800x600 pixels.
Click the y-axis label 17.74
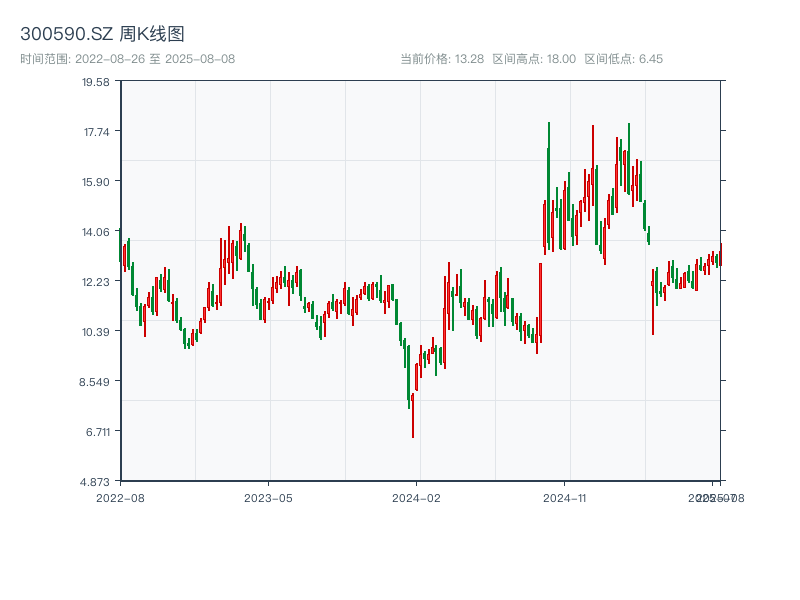96,132
